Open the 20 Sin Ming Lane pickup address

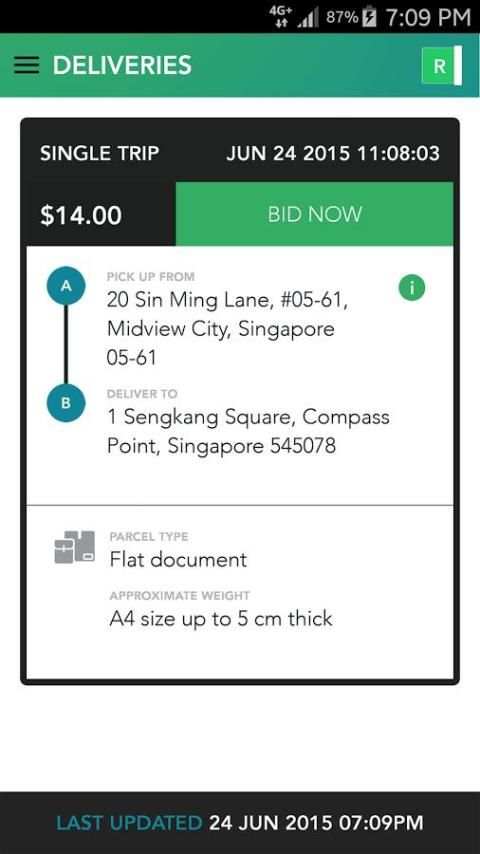tap(228, 328)
